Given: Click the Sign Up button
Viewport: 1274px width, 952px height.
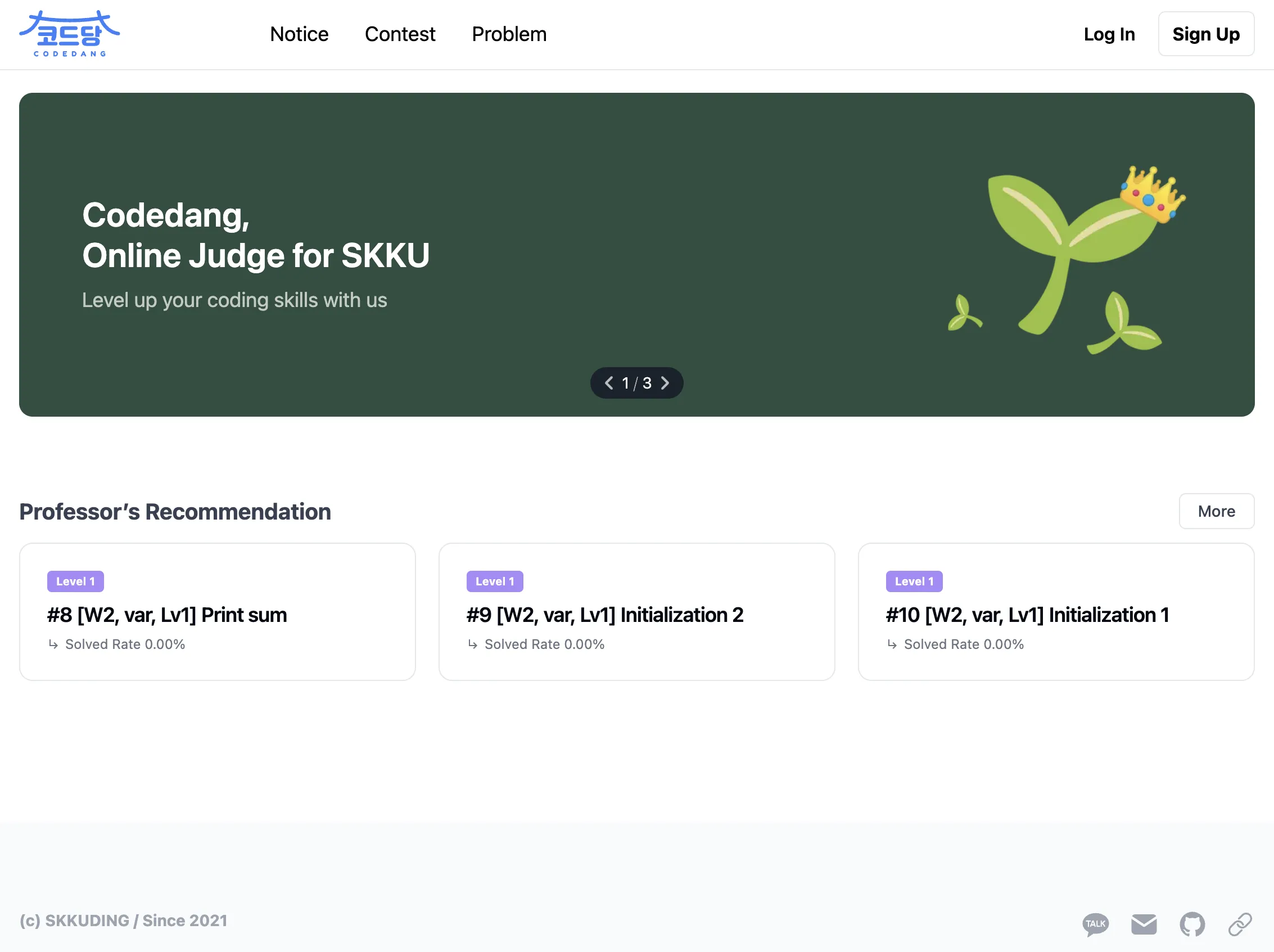Looking at the screenshot, I should pos(1206,34).
